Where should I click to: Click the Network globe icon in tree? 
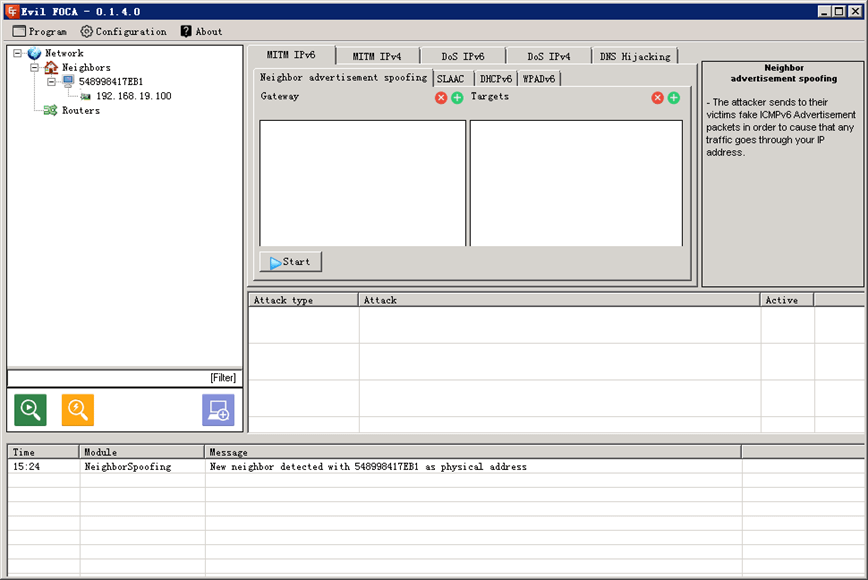pos(34,53)
